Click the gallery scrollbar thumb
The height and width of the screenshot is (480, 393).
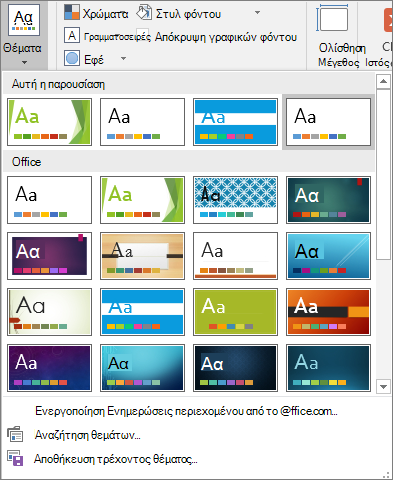[383, 174]
